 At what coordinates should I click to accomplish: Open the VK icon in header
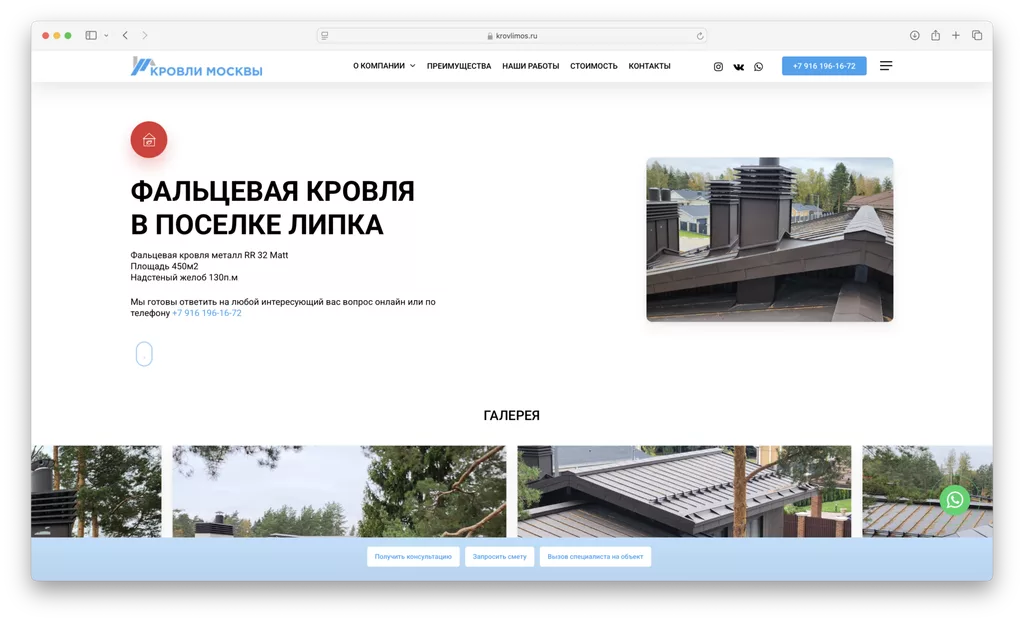pos(739,67)
